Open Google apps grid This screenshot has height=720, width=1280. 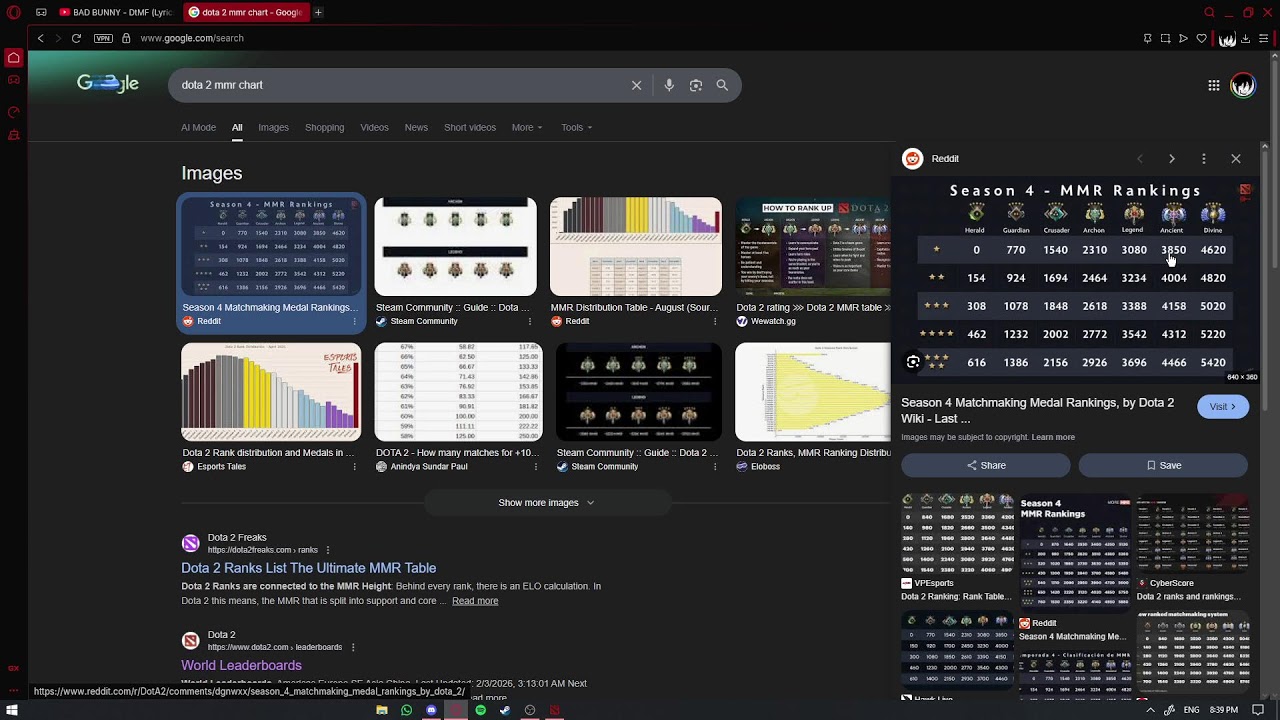(x=1214, y=85)
